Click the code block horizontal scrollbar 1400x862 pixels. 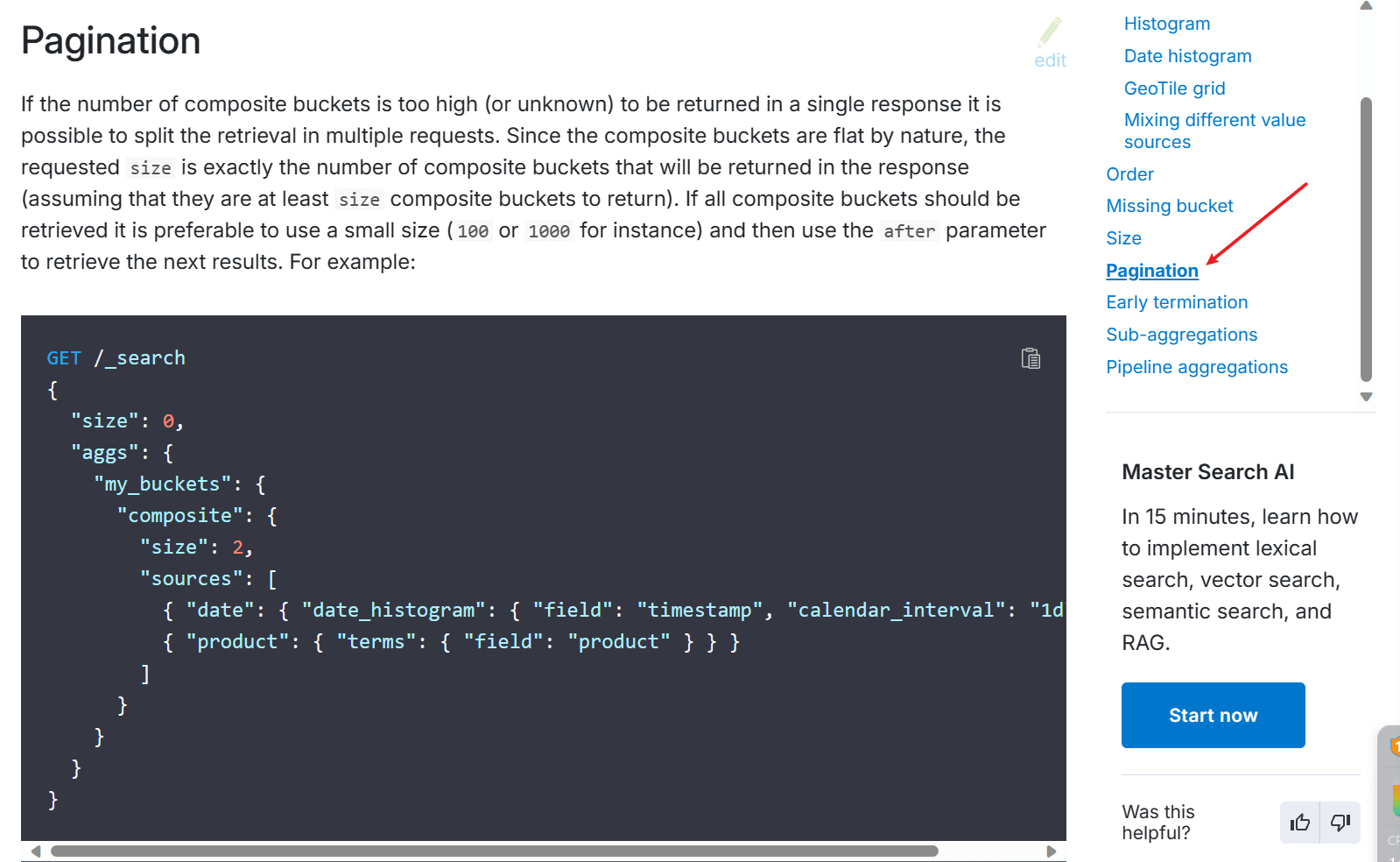[x=495, y=851]
